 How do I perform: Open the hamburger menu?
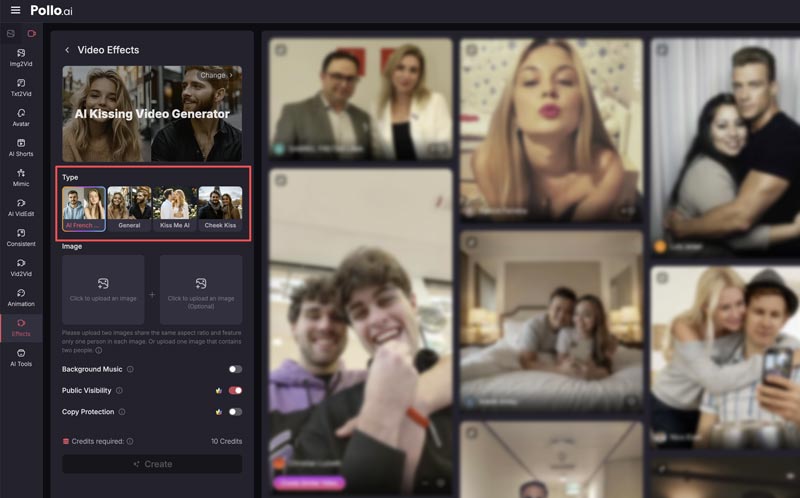[x=15, y=10]
